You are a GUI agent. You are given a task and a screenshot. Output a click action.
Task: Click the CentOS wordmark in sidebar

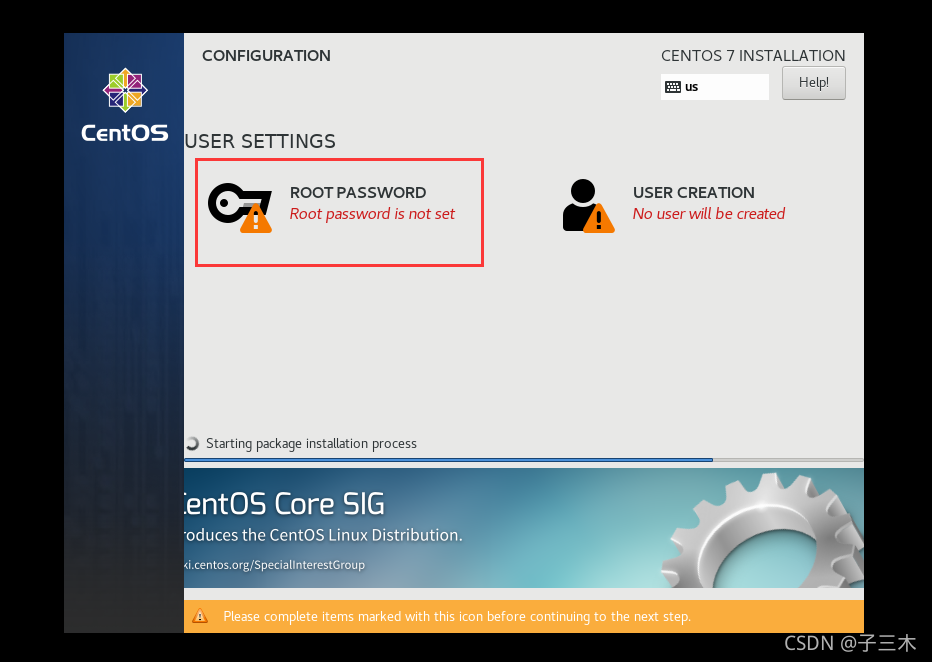point(125,133)
